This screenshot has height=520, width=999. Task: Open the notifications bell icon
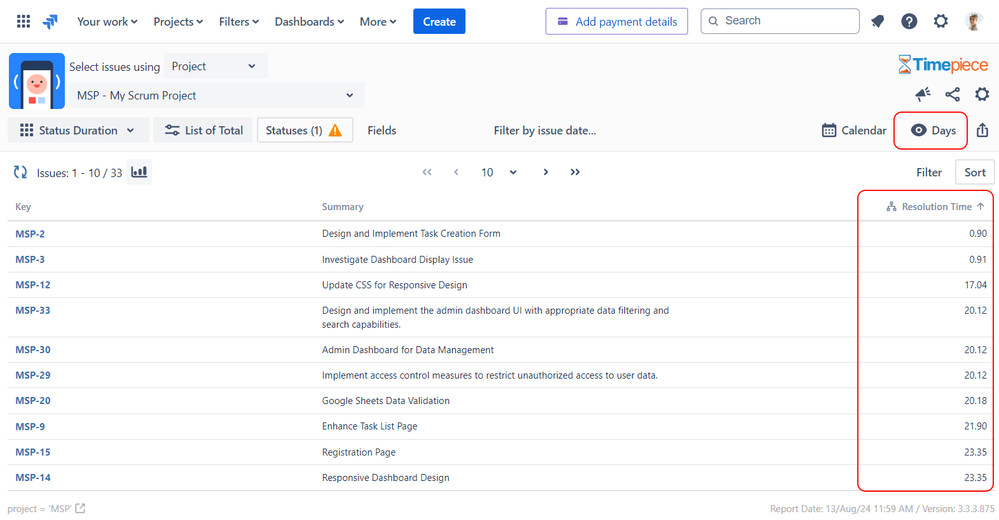pos(877,22)
